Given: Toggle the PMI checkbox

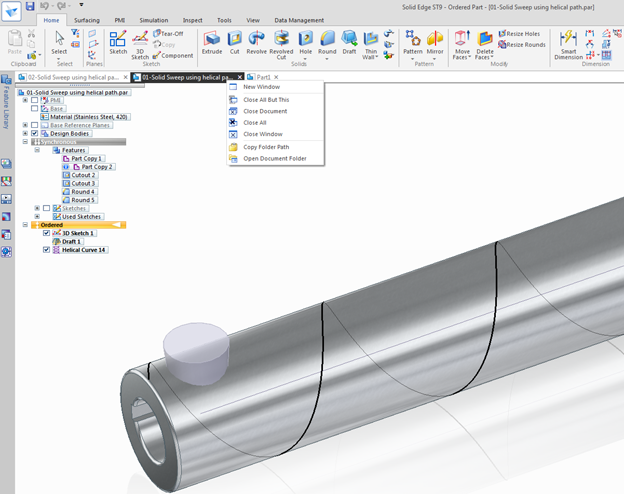Looking at the screenshot, I should point(35,100).
